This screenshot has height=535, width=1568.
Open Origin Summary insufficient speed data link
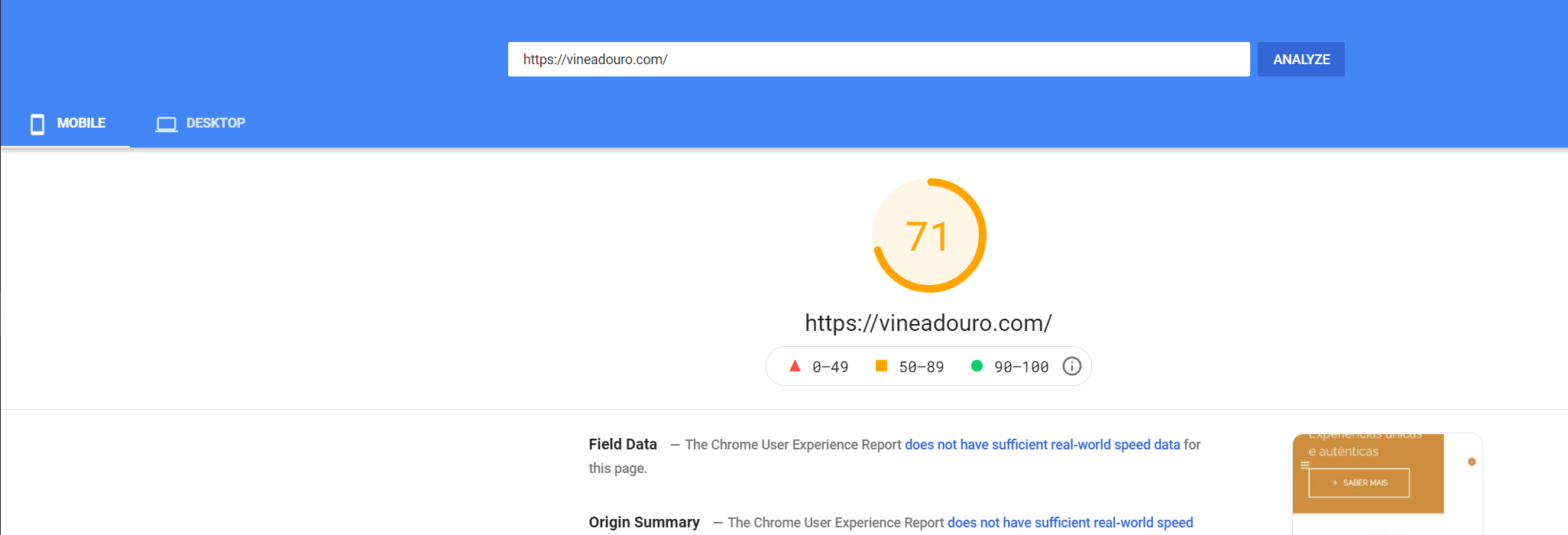click(1070, 523)
